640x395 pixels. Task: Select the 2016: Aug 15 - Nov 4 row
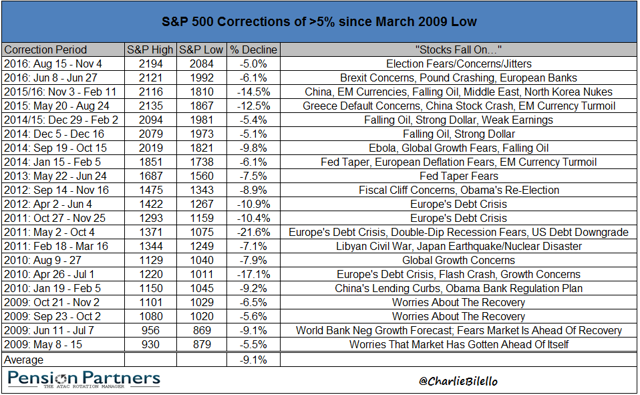pyautogui.click(x=319, y=64)
